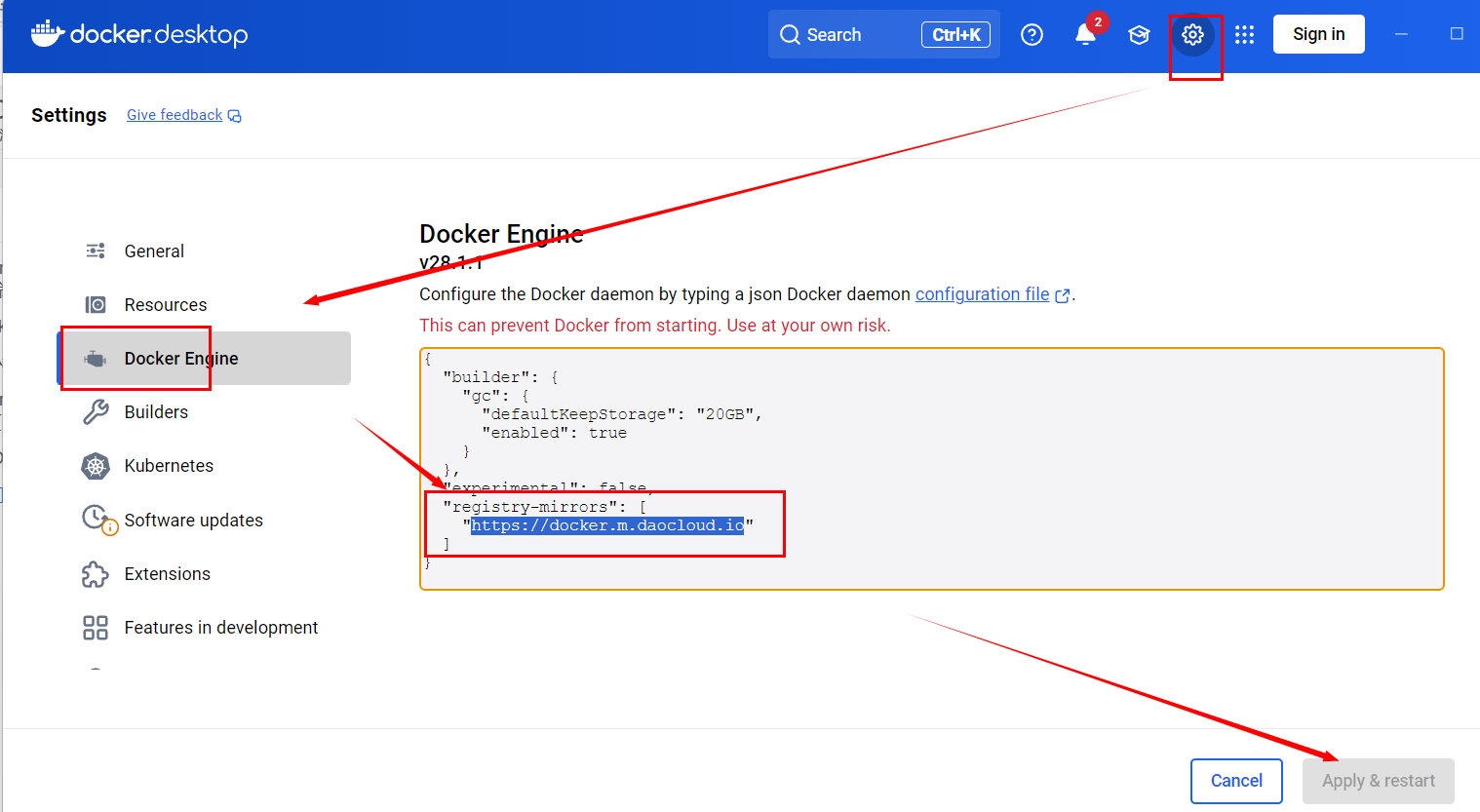Click the Docker Desktop whale logo

point(48,34)
